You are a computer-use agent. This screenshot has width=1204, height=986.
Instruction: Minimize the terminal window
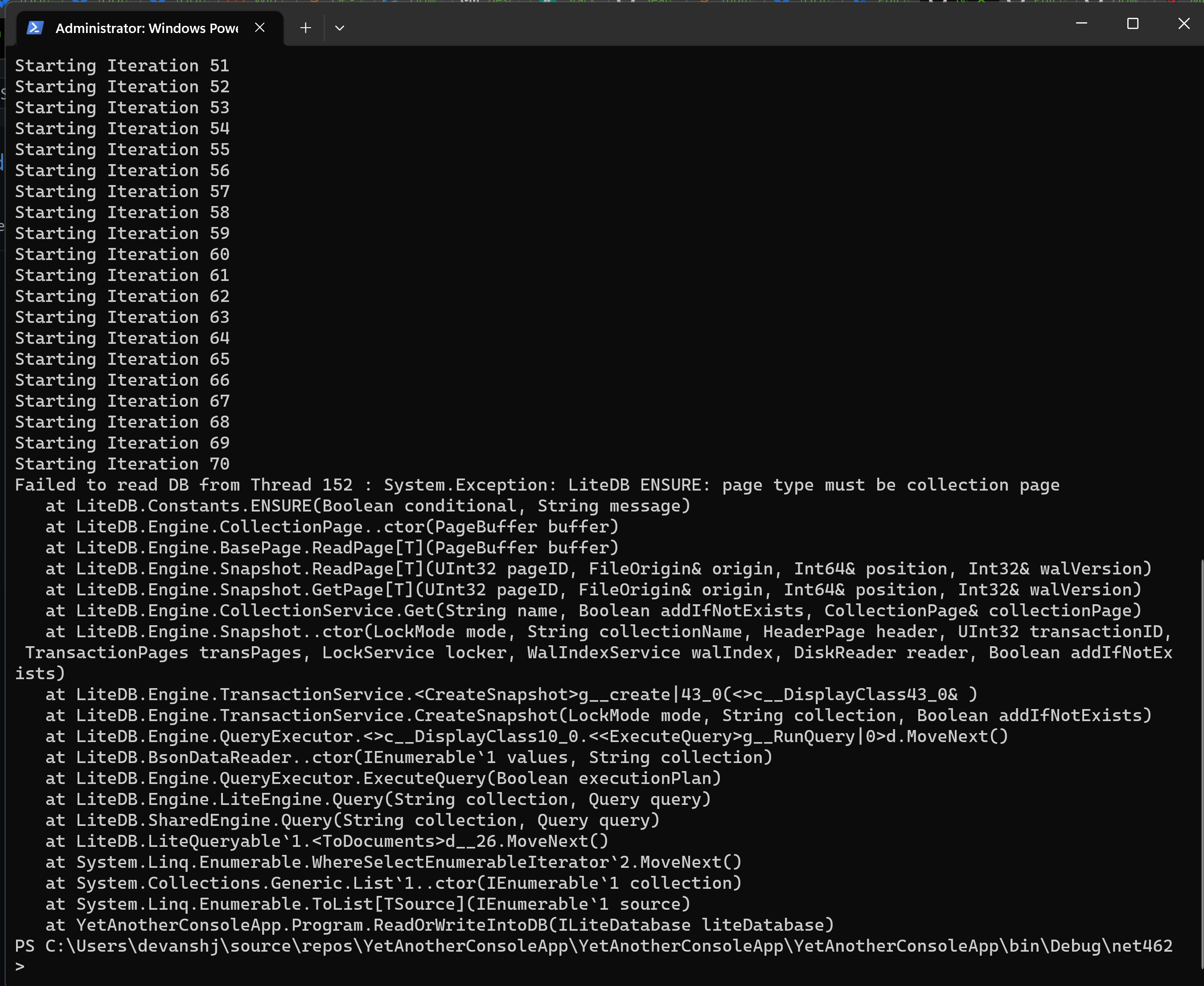(1081, 23)
